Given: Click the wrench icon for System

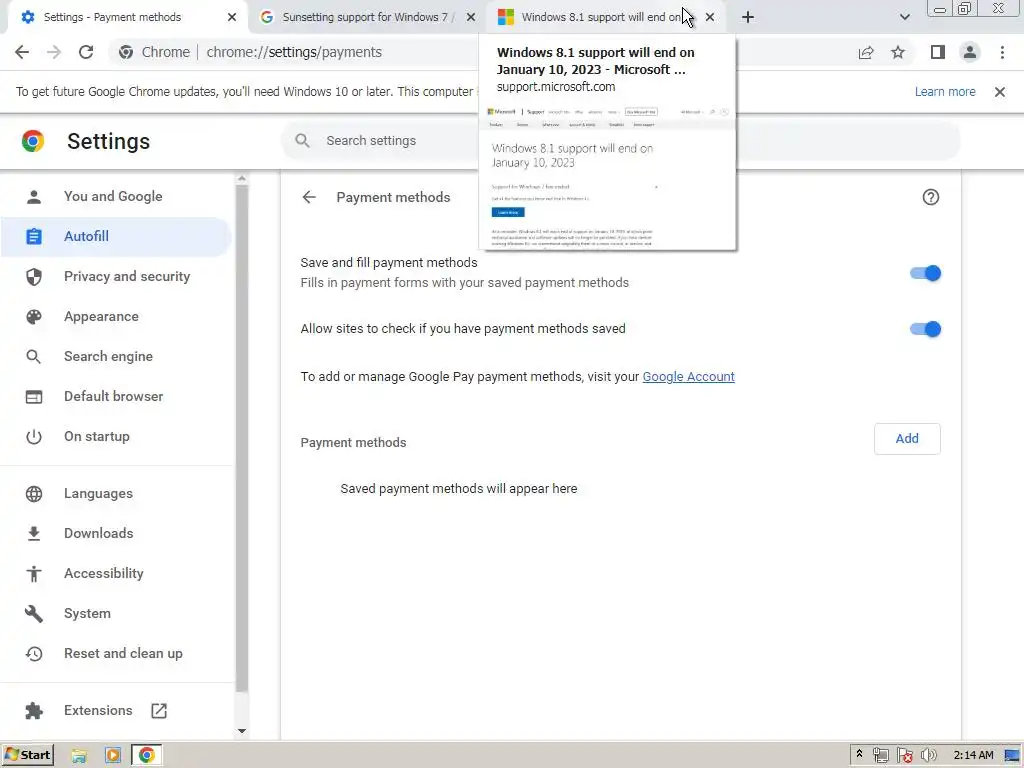Looking at the screenshot, I should (33, 613).
